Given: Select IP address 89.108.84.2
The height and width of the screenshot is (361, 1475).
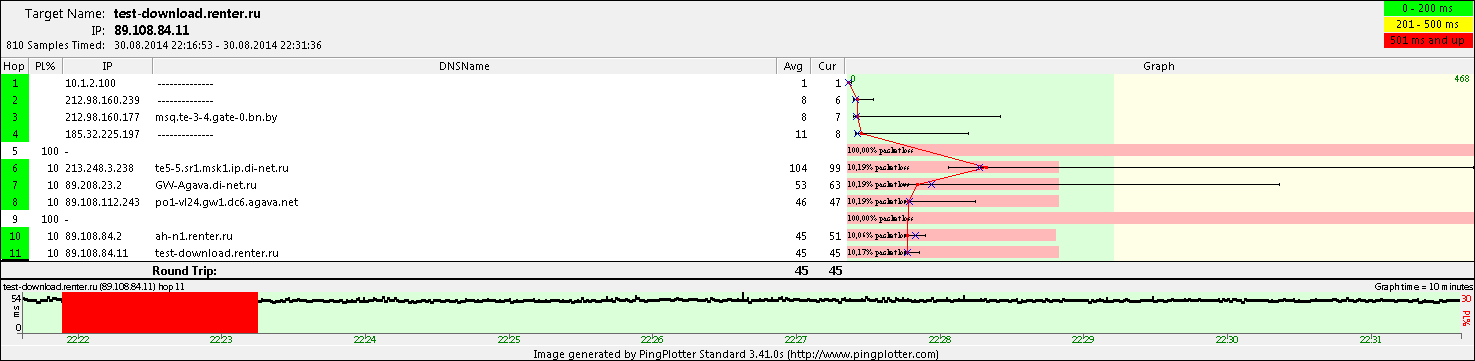Looking at the screenshot, I should 93,236.
